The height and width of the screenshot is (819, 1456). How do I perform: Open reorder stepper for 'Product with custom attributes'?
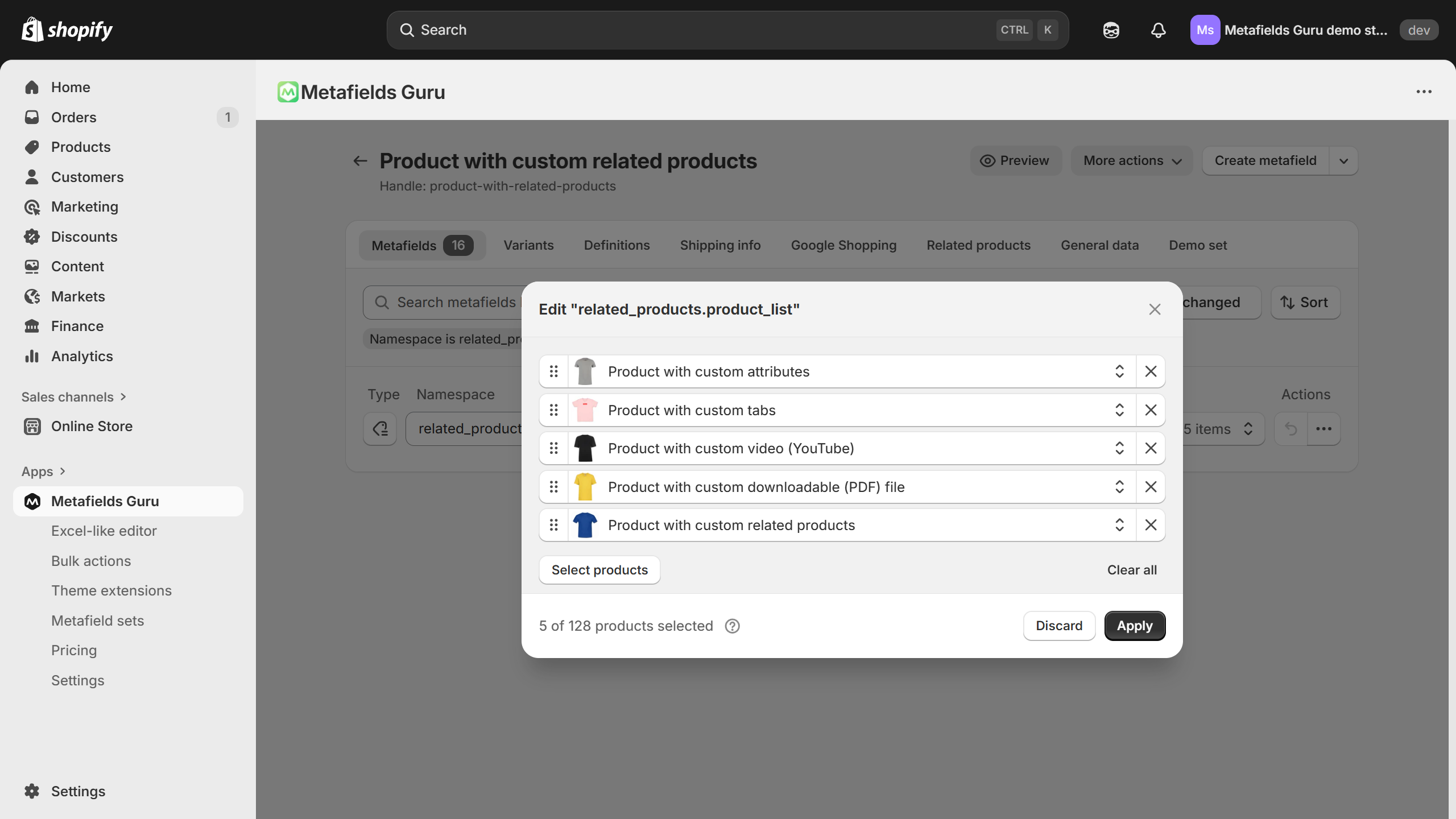point(1119,371)
